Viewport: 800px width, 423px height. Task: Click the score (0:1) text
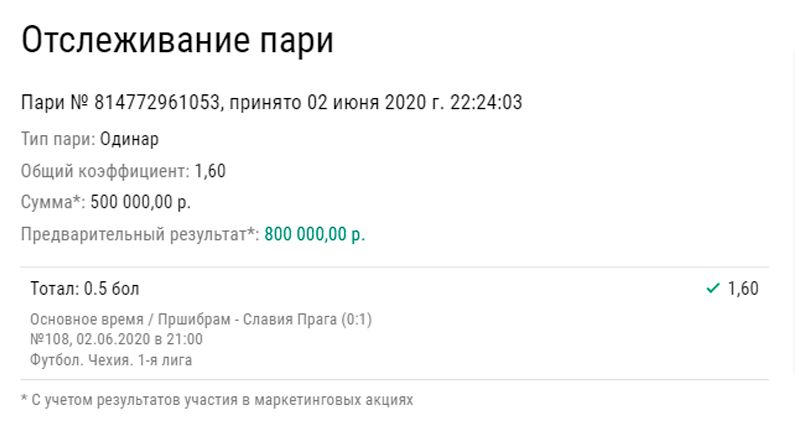point(357,319)
